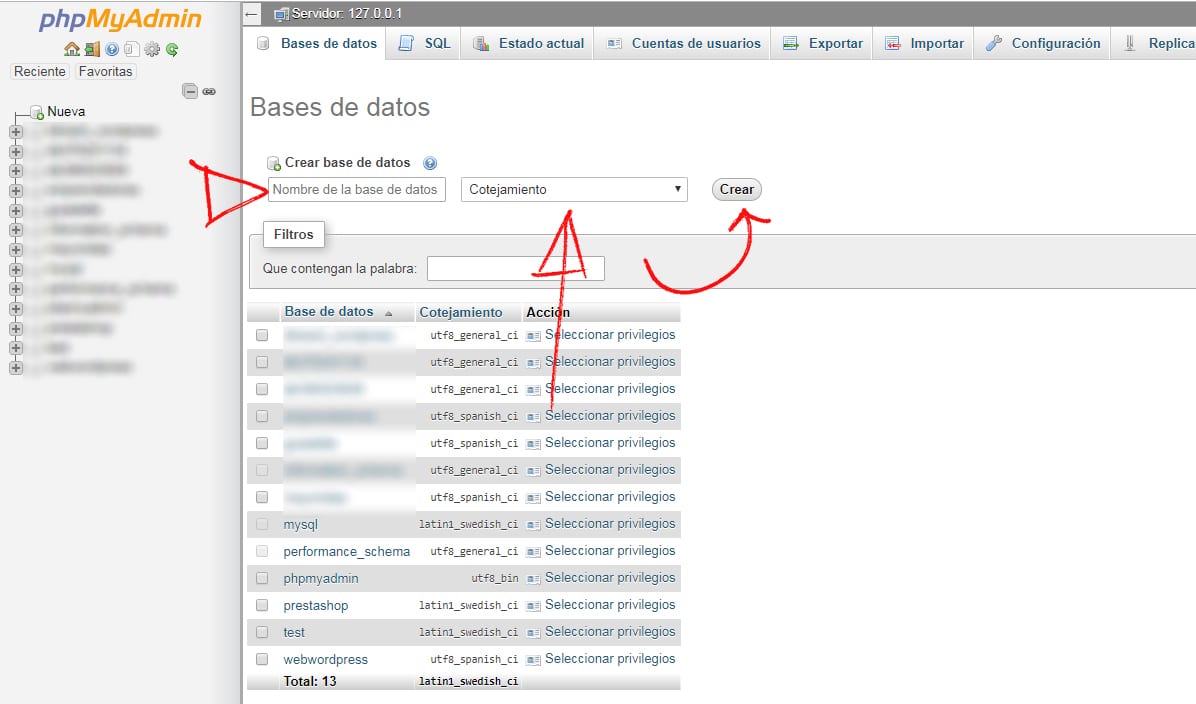Viewport: 1196px width, 704px height.
Task: Click the collapse all tree icon
Action: (189, 91)
